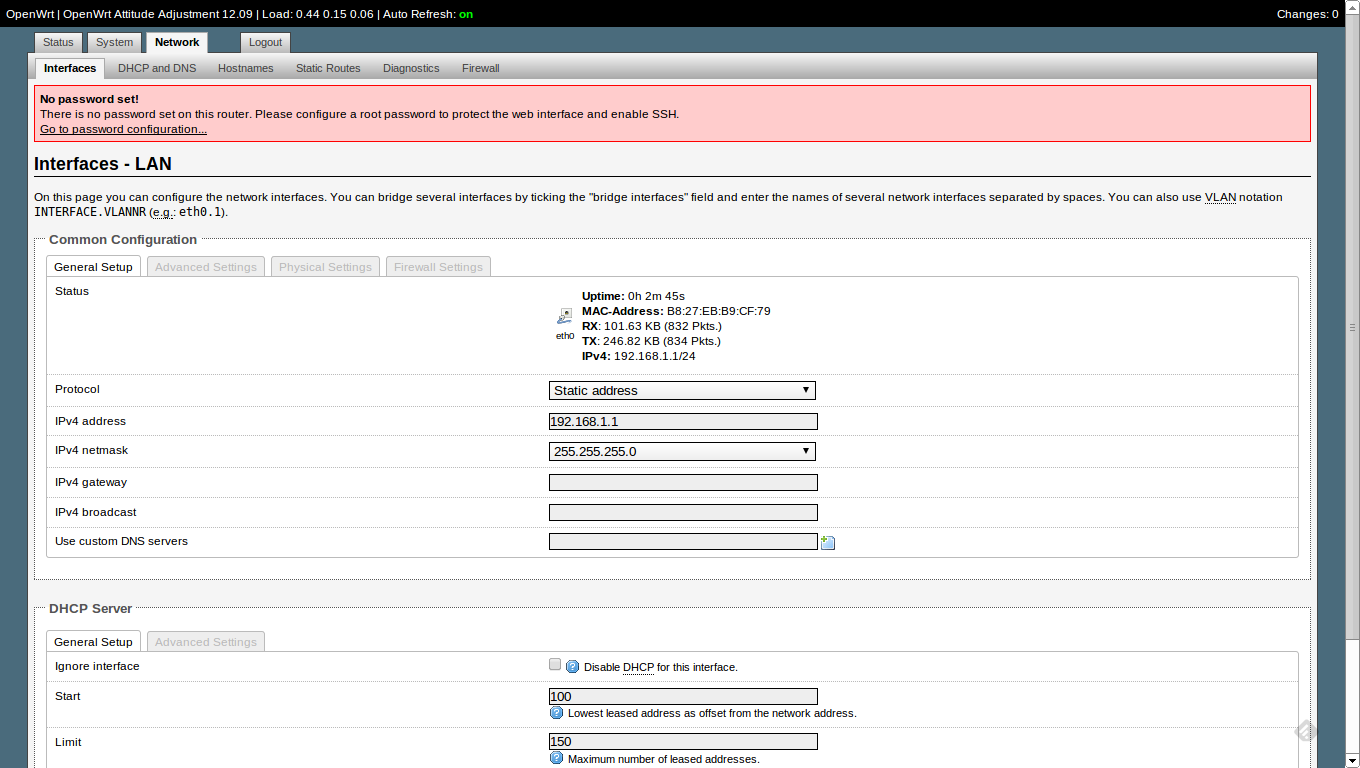Tick the Ignore interface checkbox
Screen dimensions: 1360x768
[555, 664]
